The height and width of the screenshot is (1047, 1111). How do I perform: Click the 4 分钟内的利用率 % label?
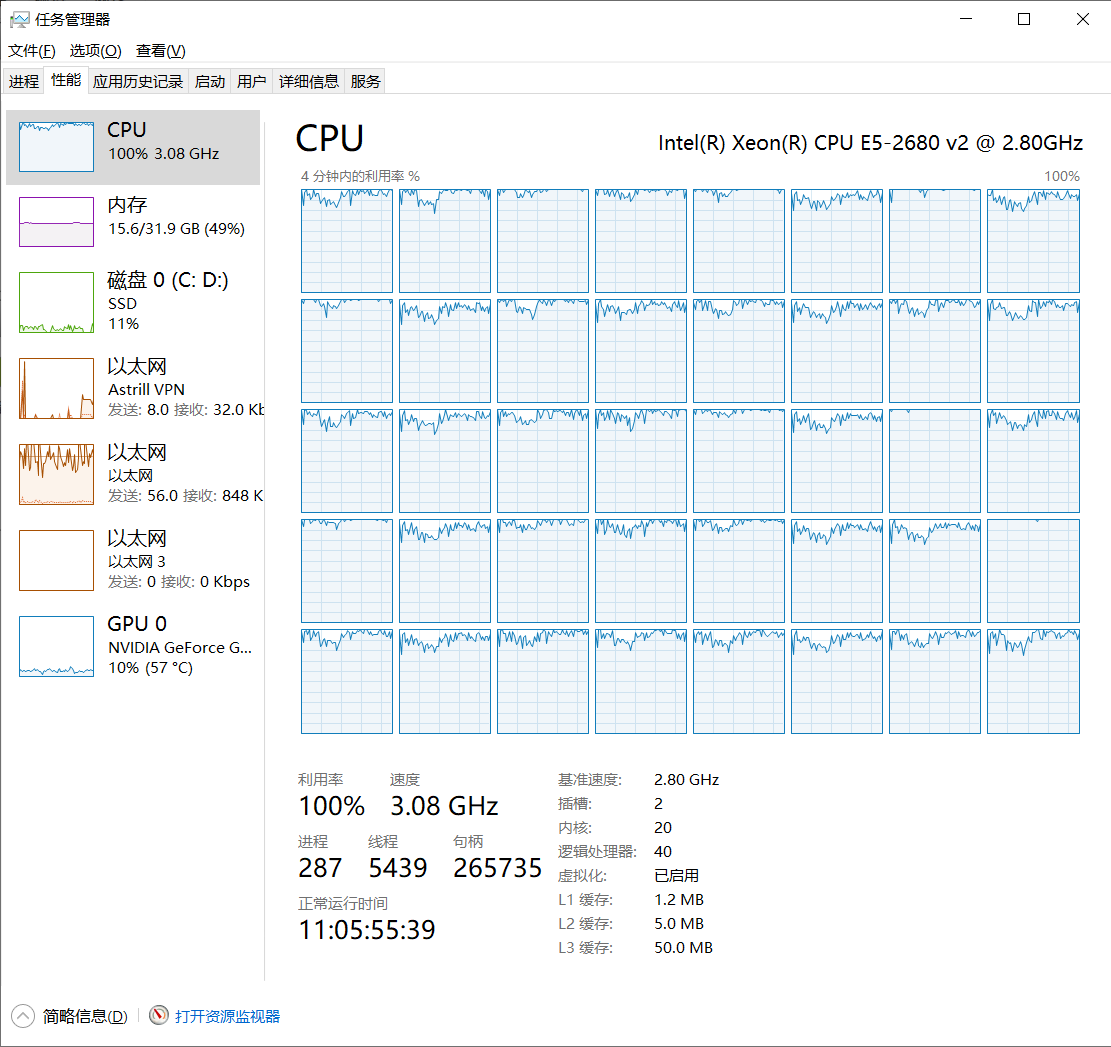pos(361,176)
